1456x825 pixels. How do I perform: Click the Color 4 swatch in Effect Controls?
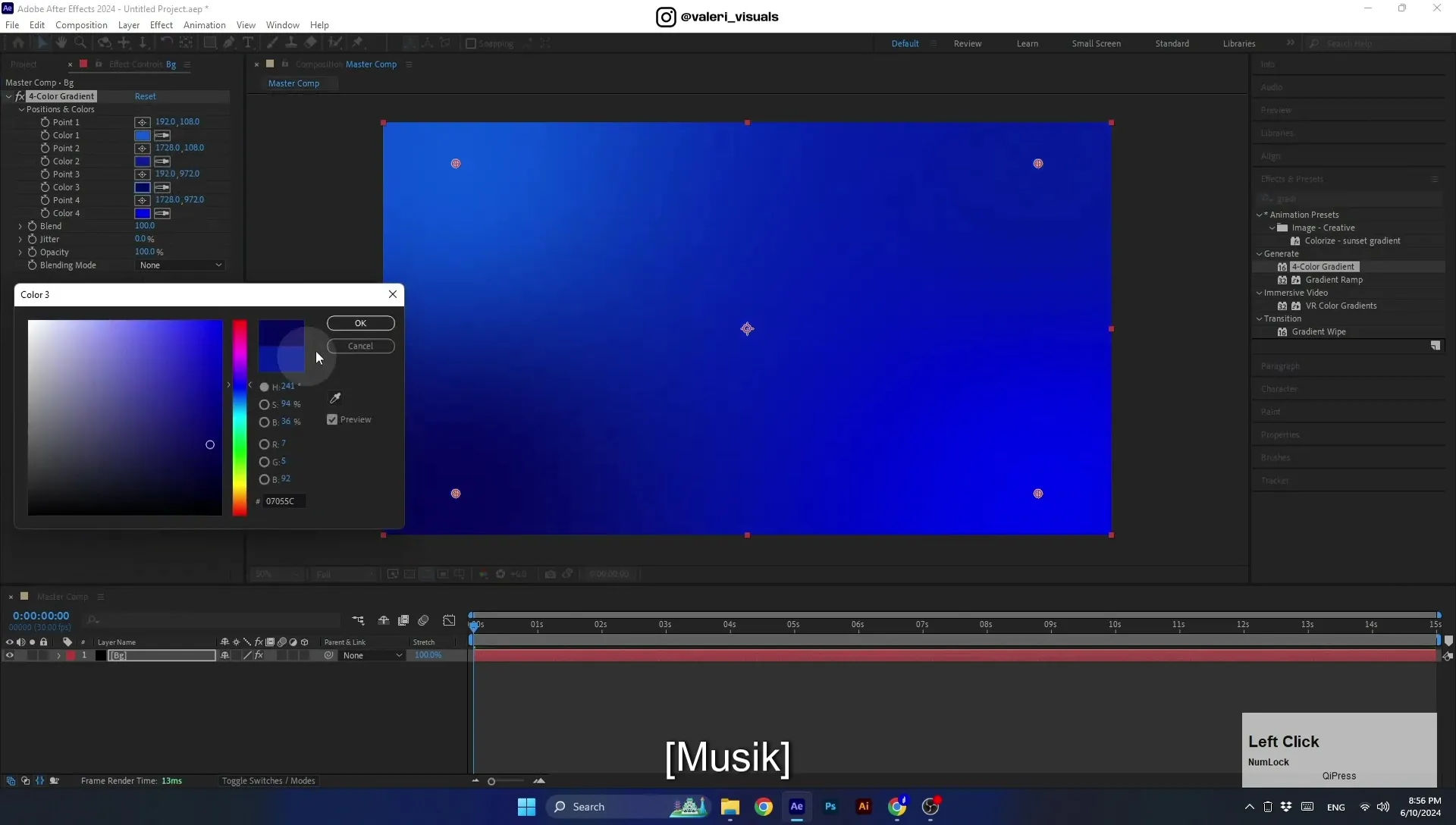pos(143,213)
